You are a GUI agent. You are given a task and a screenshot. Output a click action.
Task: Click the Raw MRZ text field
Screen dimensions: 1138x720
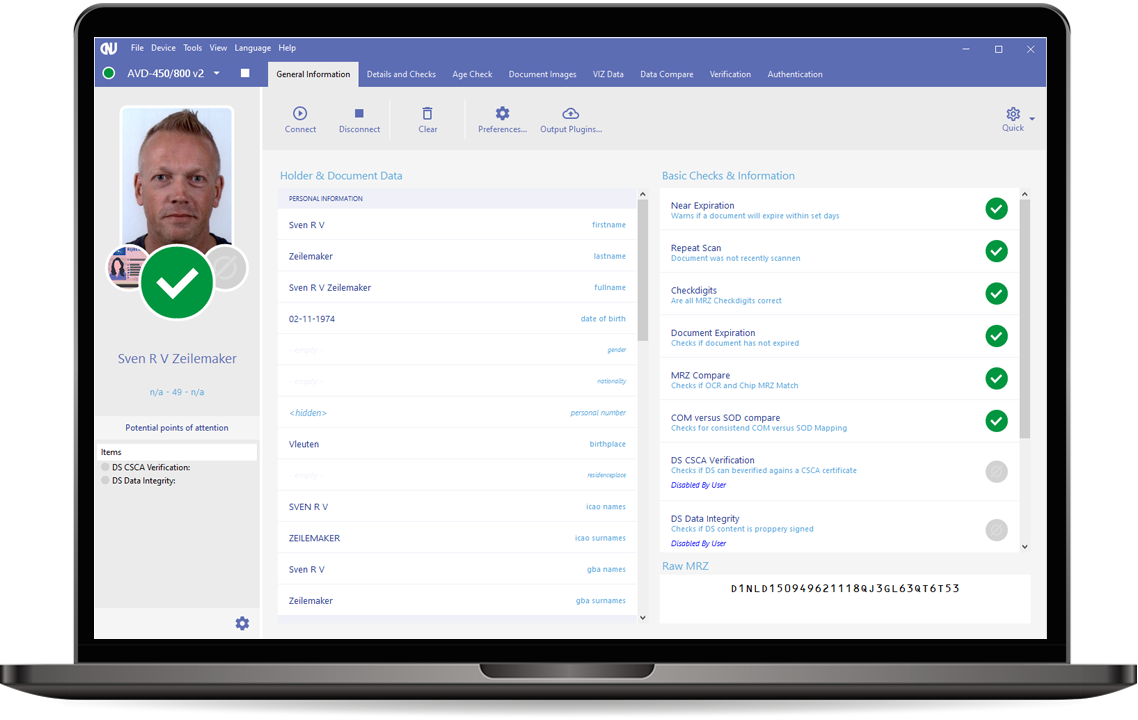(x=845, y=599)
